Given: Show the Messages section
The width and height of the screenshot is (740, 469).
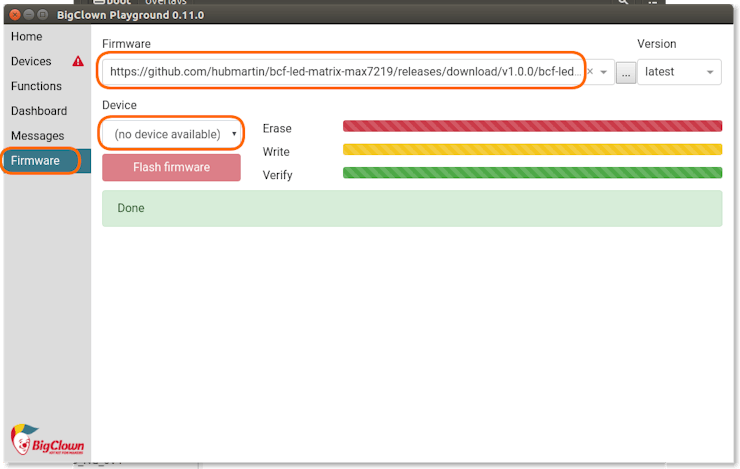Looking at the screenshot, I should point(38,136).
